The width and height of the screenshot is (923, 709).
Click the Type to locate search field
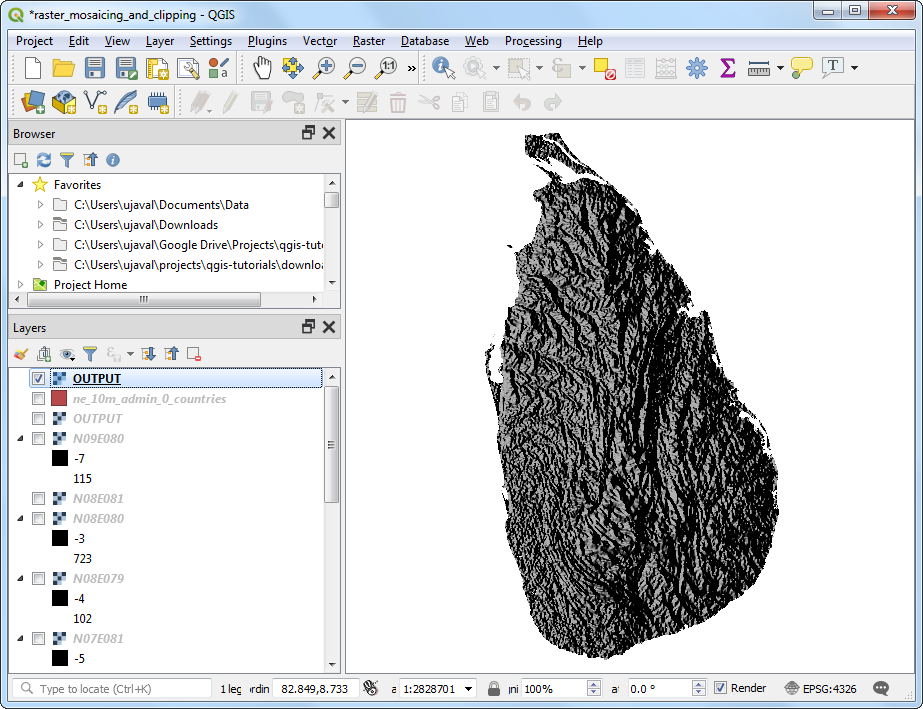pyautogui.click(x=110, y=689)
